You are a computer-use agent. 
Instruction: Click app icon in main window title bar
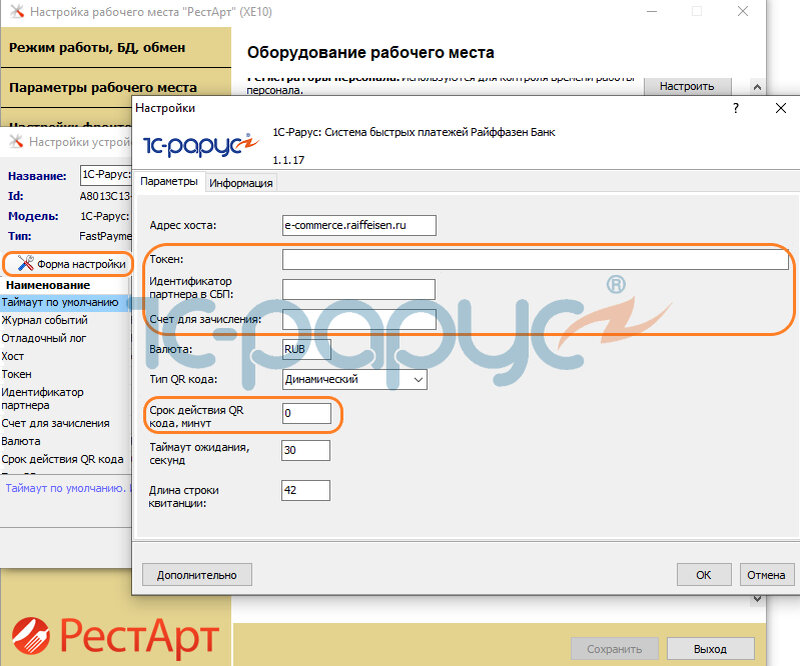click(x=17, y=11)
